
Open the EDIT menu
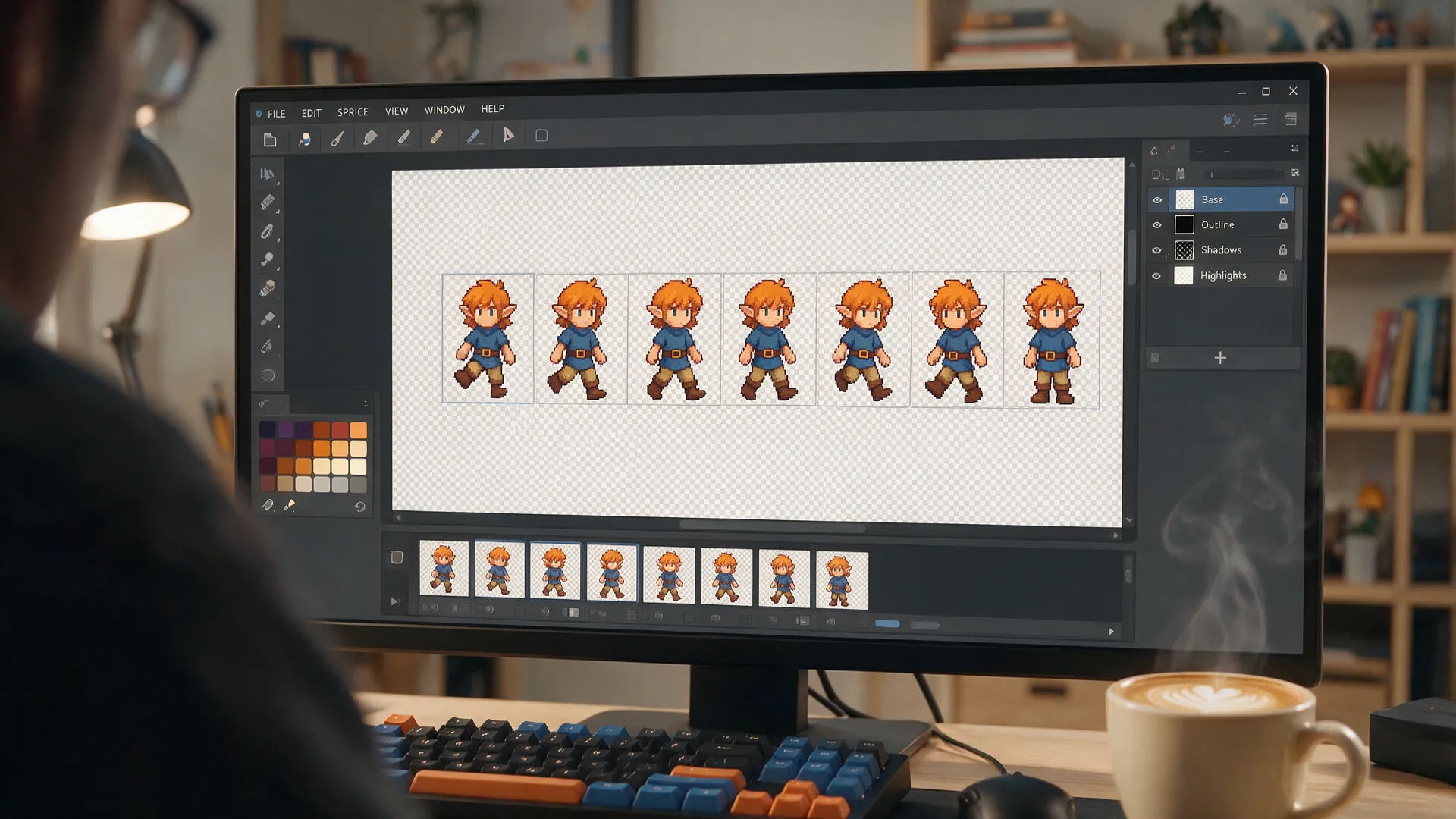click(311, 113)
